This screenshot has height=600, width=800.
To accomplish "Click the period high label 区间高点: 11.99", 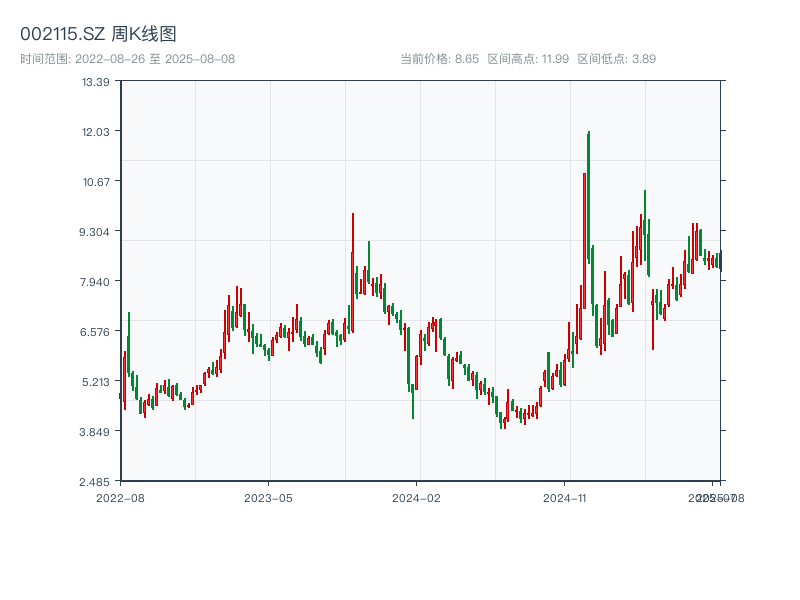I will pos(528,59).
